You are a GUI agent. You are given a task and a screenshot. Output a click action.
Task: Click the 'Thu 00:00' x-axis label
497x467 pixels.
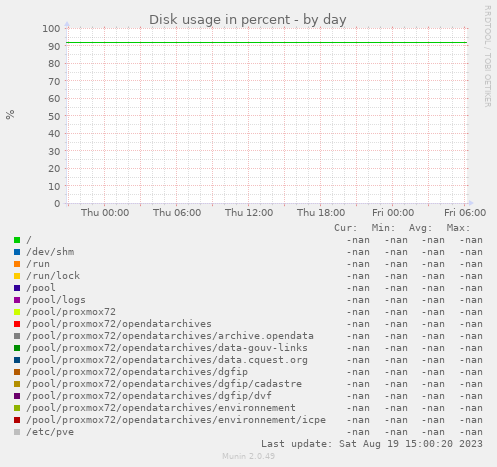click(x=105, y=213)
